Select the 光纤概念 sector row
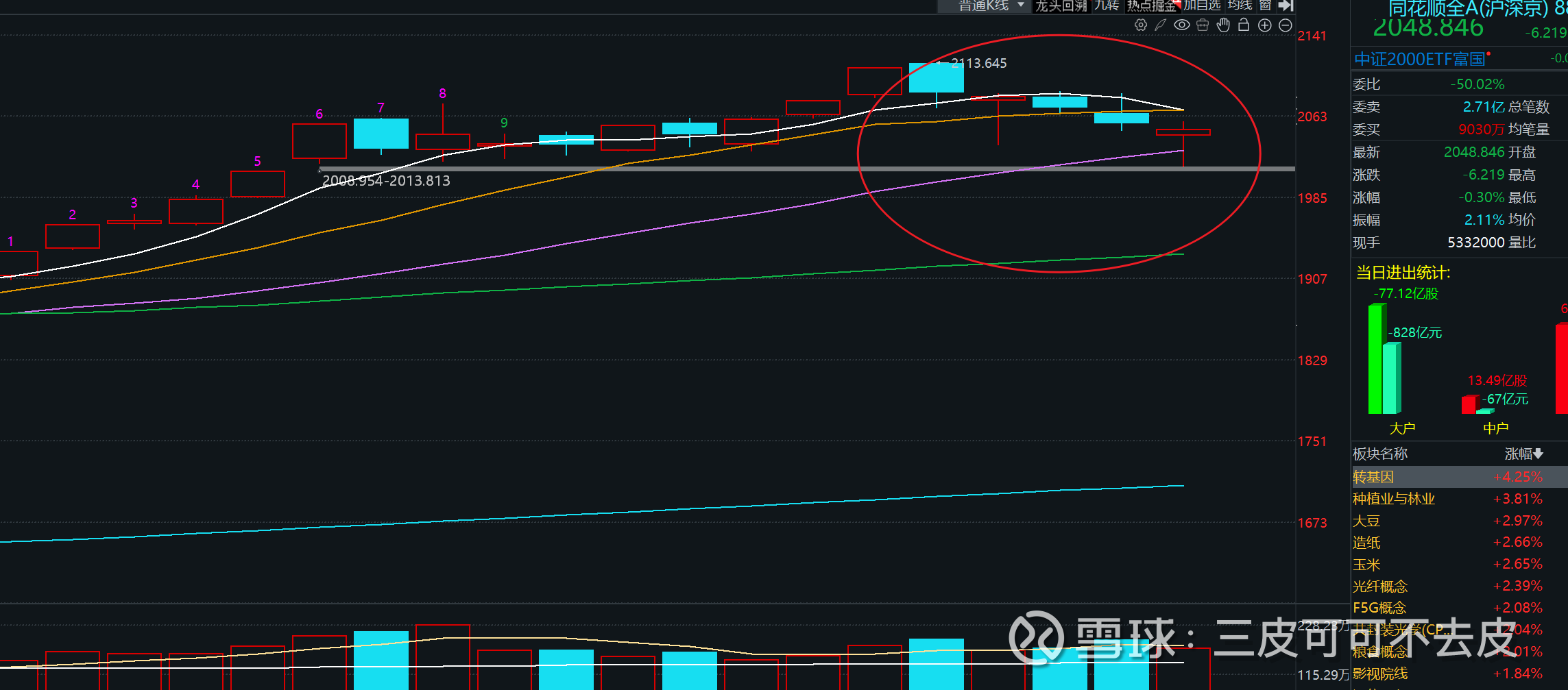1568x690 pixels. [x=1459, y=587]
